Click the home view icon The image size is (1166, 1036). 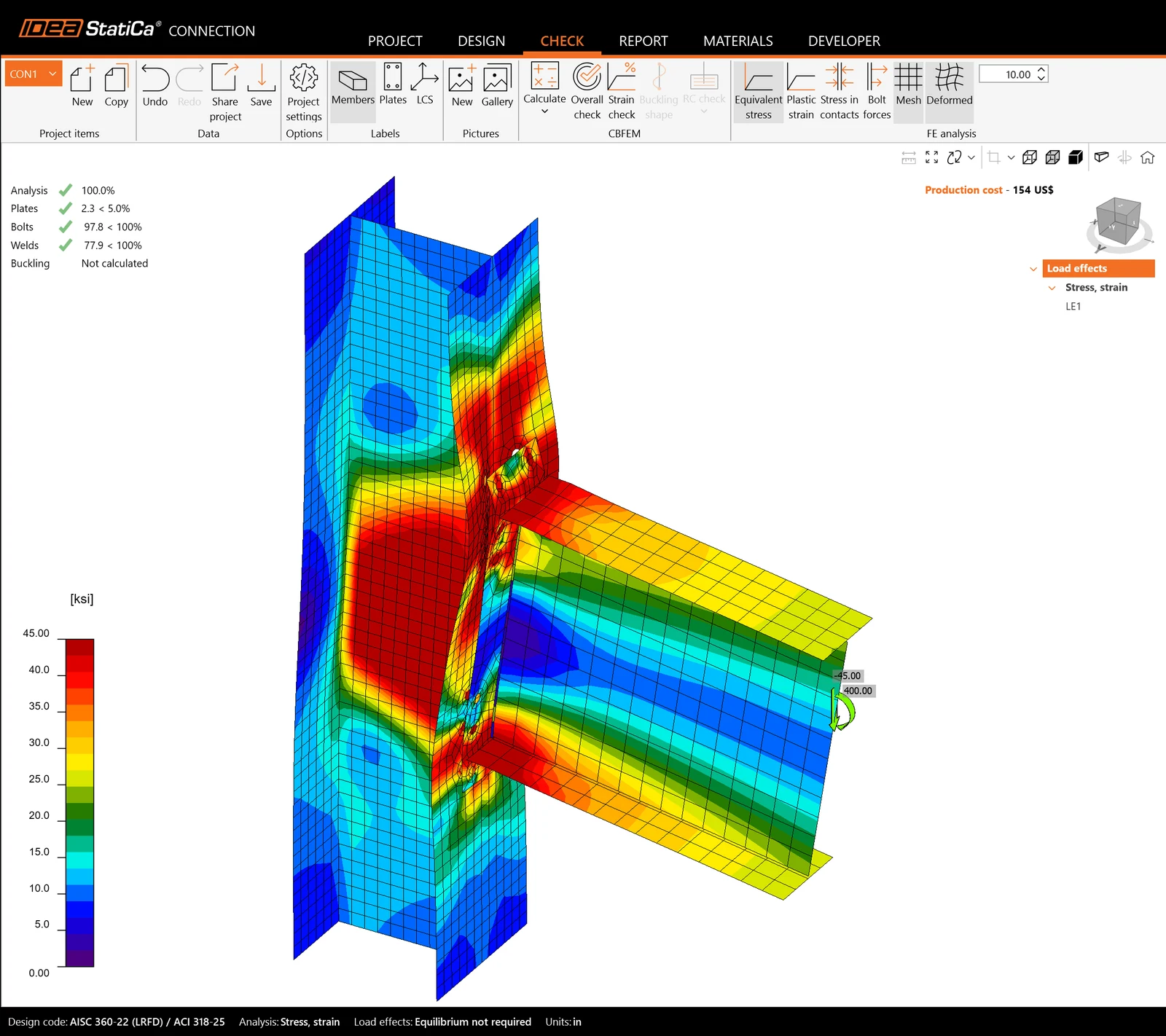click(1148, 157)
